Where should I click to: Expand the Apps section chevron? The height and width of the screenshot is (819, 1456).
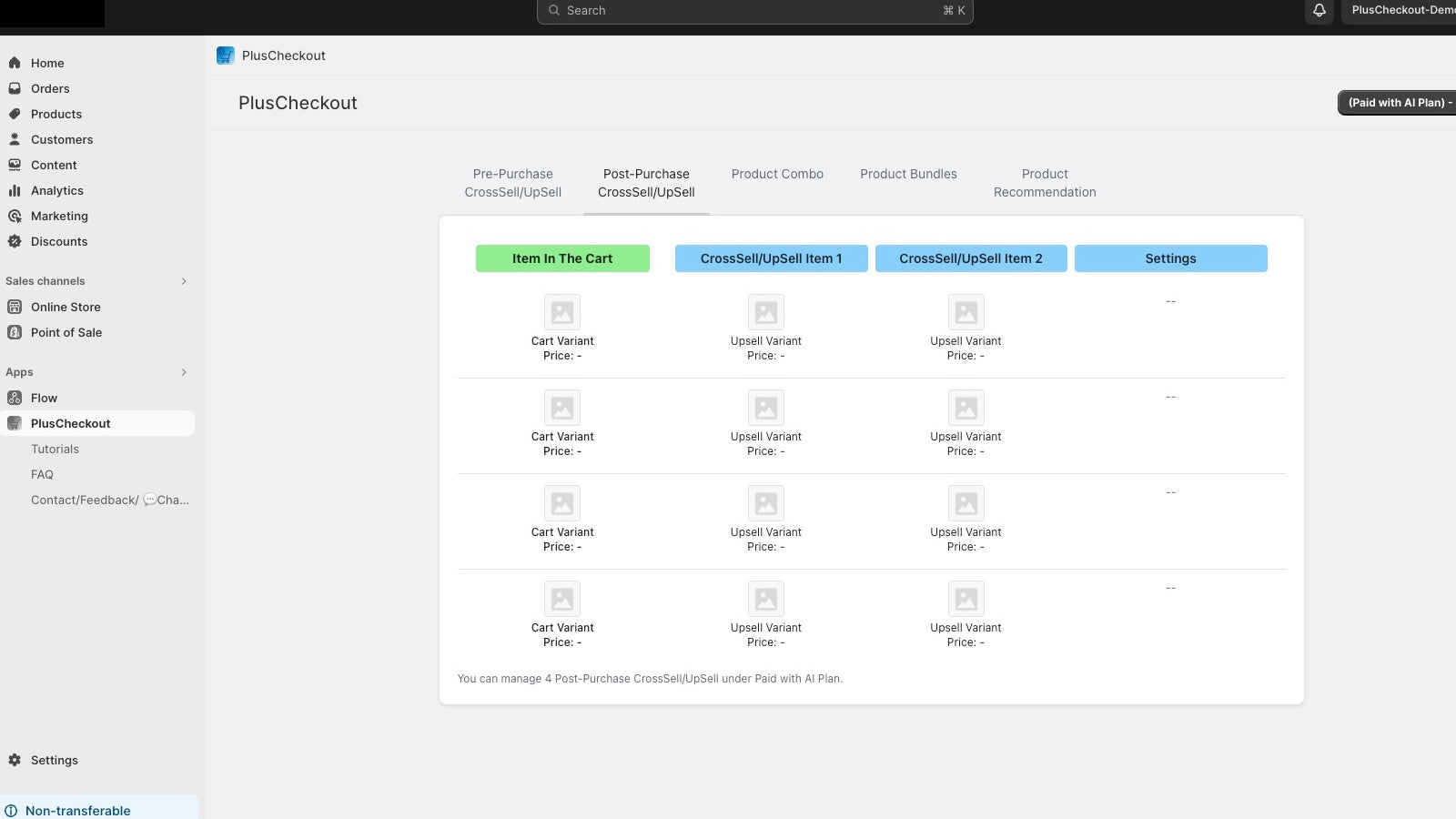click(x=184, y=372)
